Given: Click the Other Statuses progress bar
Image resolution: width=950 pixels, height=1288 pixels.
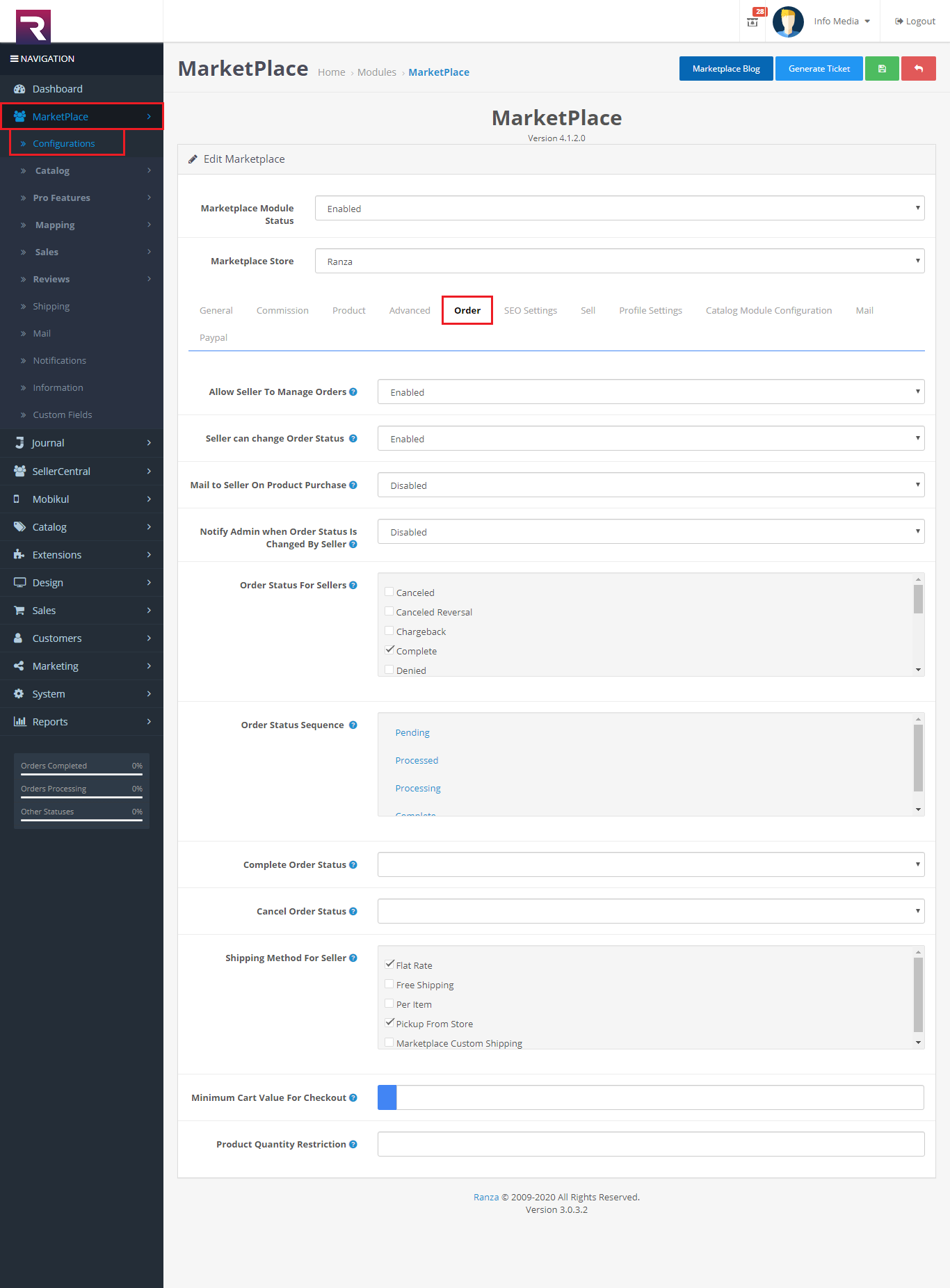Looking at the screenshot, I should 81,819.
